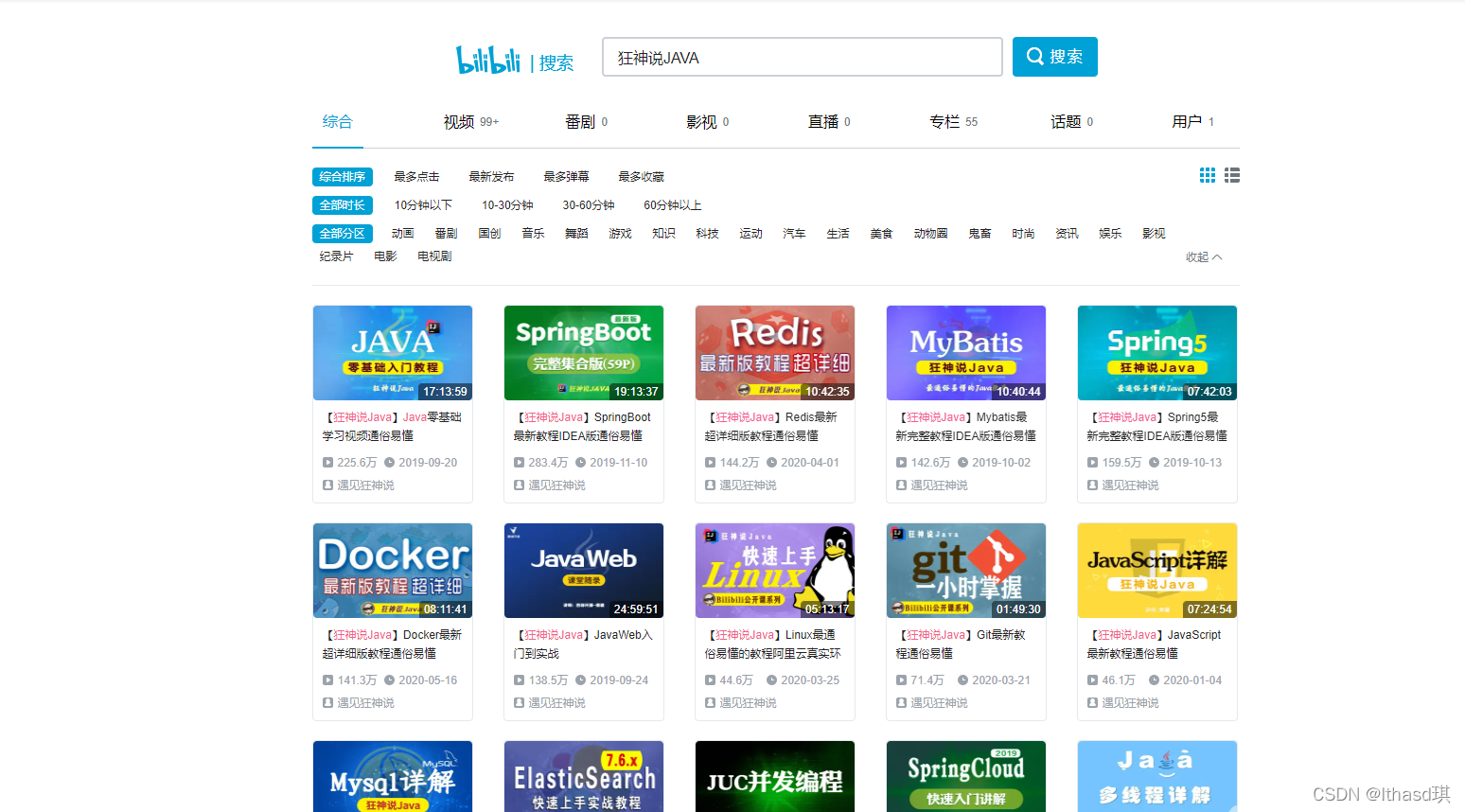Filter by 60分钟以上 duration
Screen dimensions: 1465x812
tap(673, 205)
